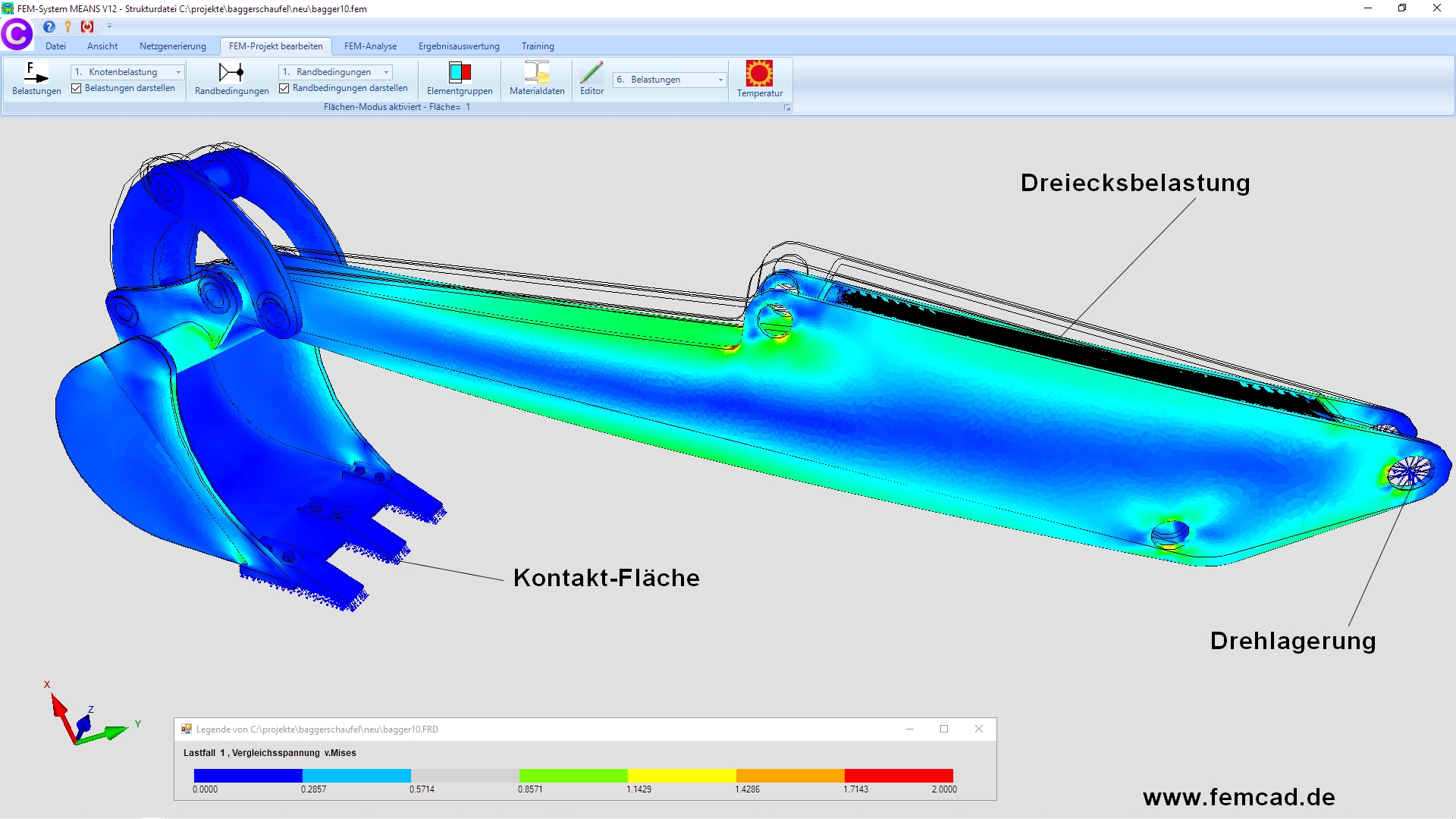The width and height of the screenshot is (1456, 819).
Task: Click the key icon in quick access toolbar
Action: [x=68, y=27]
